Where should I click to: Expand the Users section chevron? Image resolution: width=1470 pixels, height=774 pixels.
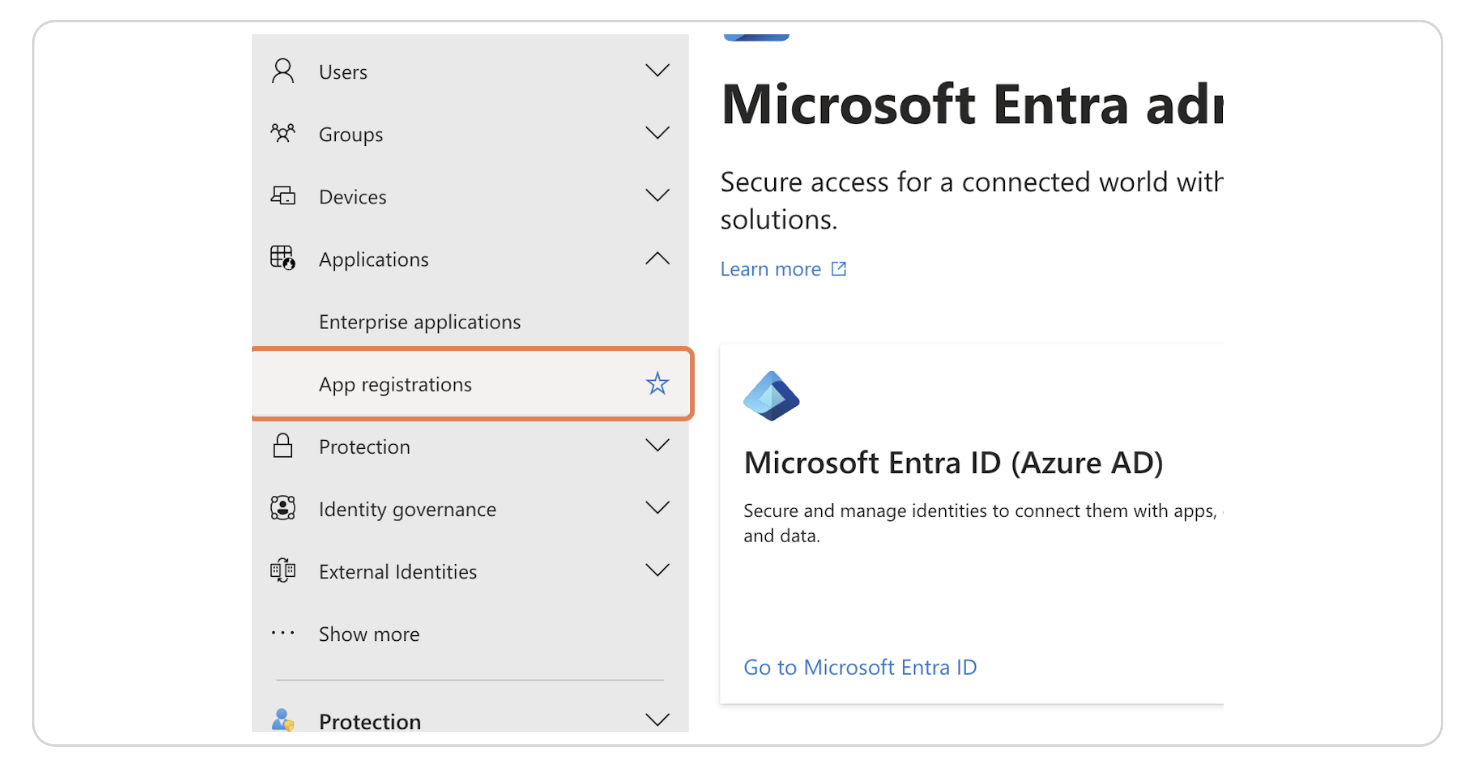pyautogui.click(x=657, y=71)
